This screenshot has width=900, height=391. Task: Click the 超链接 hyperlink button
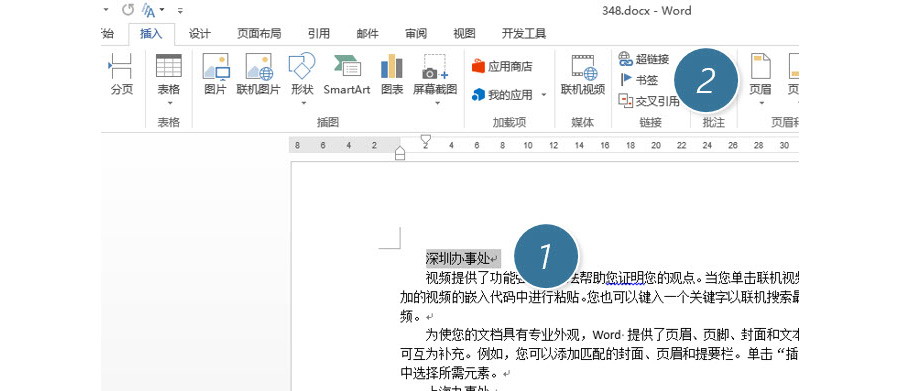644,59
